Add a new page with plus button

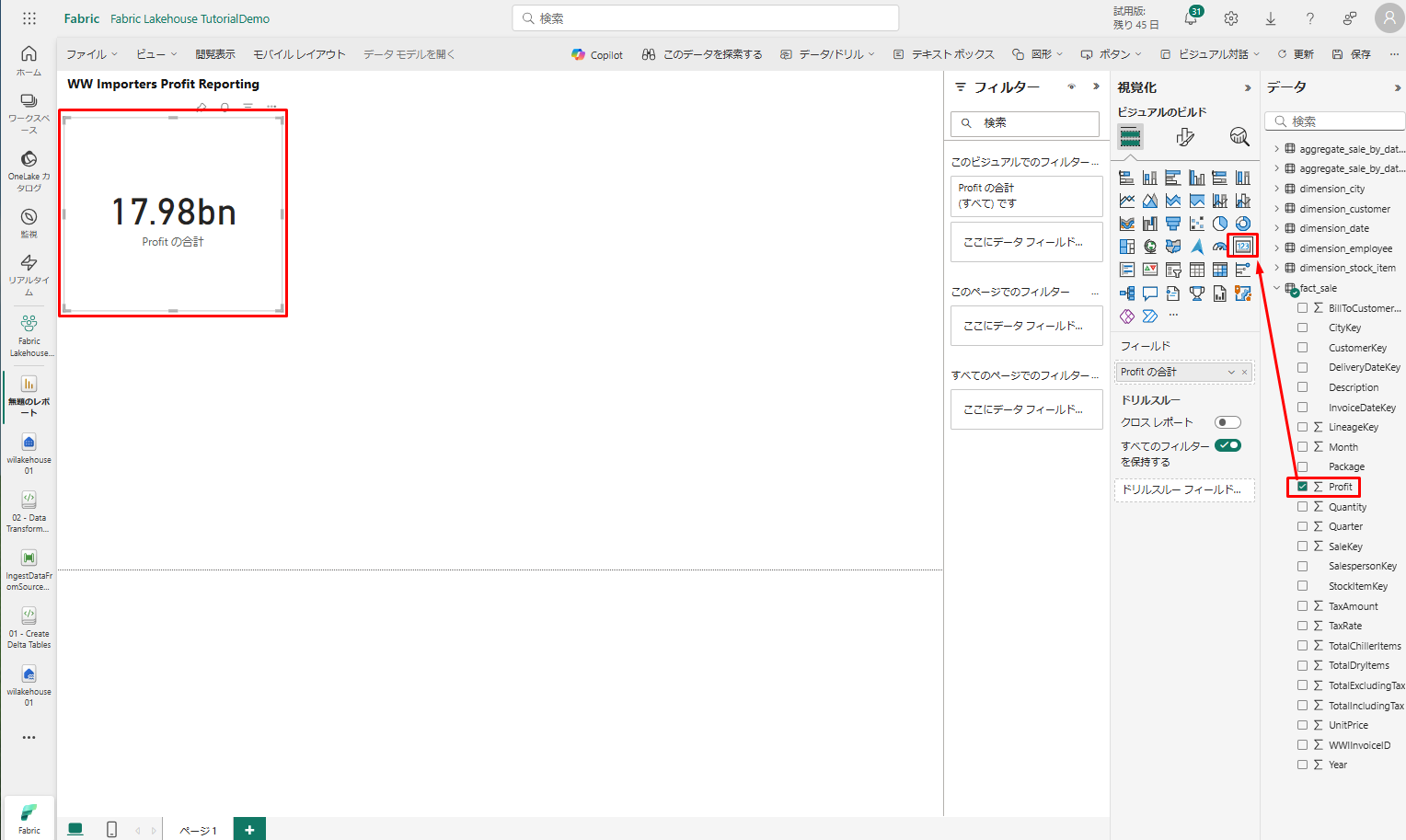pyautogui.click(x=249, y=829)
